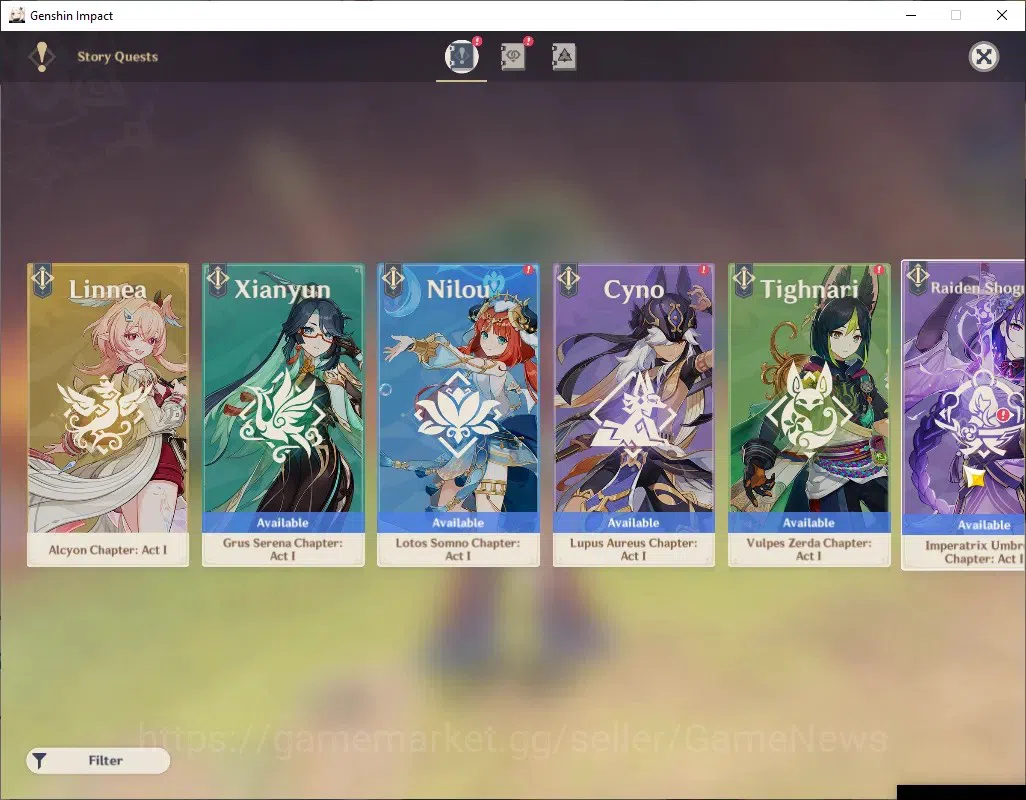Click the funnel icon in Filter button

point(39,761)
